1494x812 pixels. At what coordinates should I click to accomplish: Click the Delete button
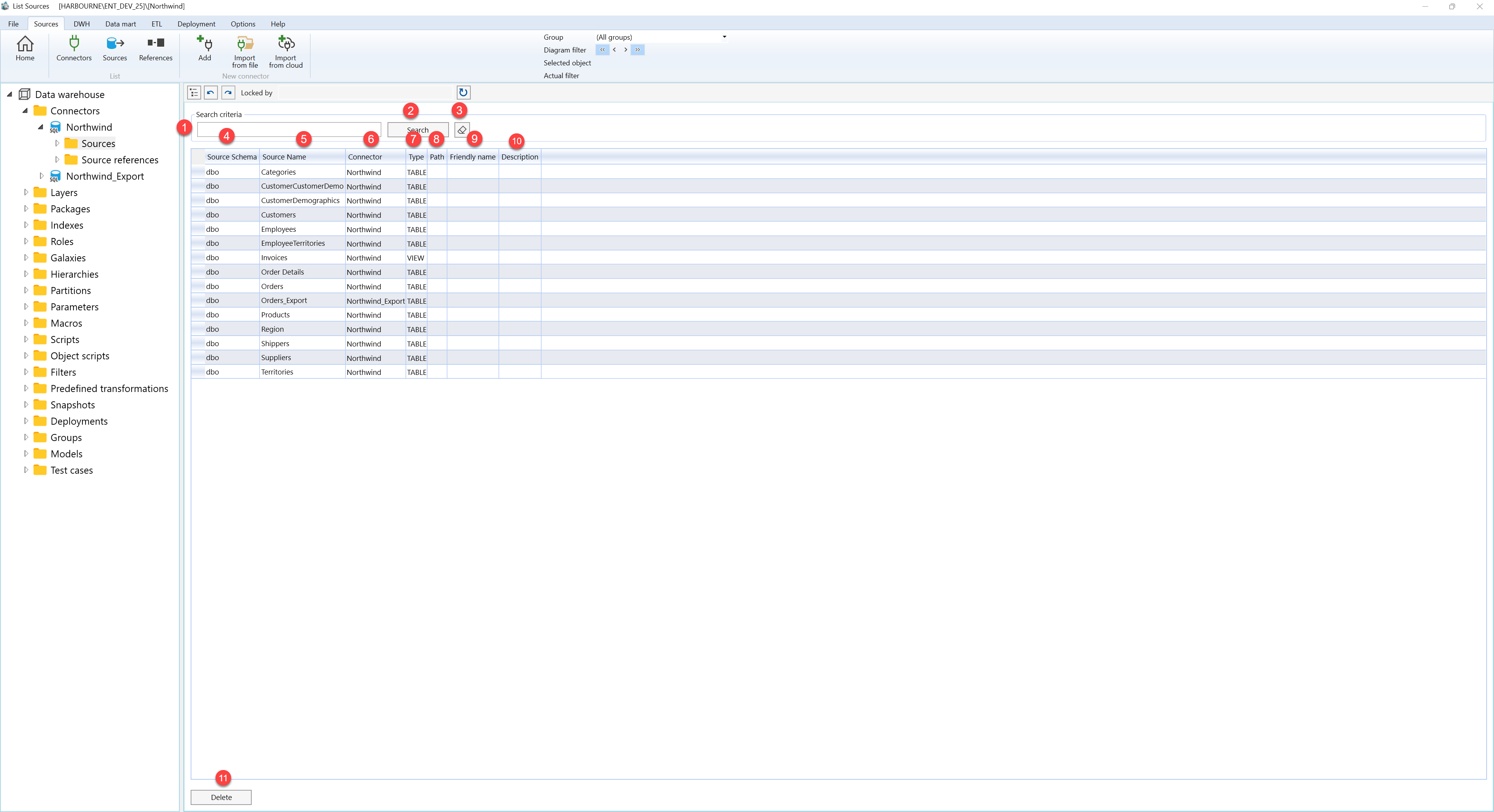[x=221, y=797]
